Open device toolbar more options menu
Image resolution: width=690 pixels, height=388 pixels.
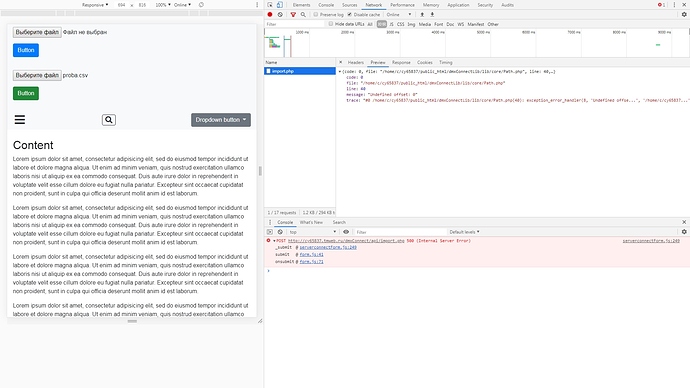[257, 5]
